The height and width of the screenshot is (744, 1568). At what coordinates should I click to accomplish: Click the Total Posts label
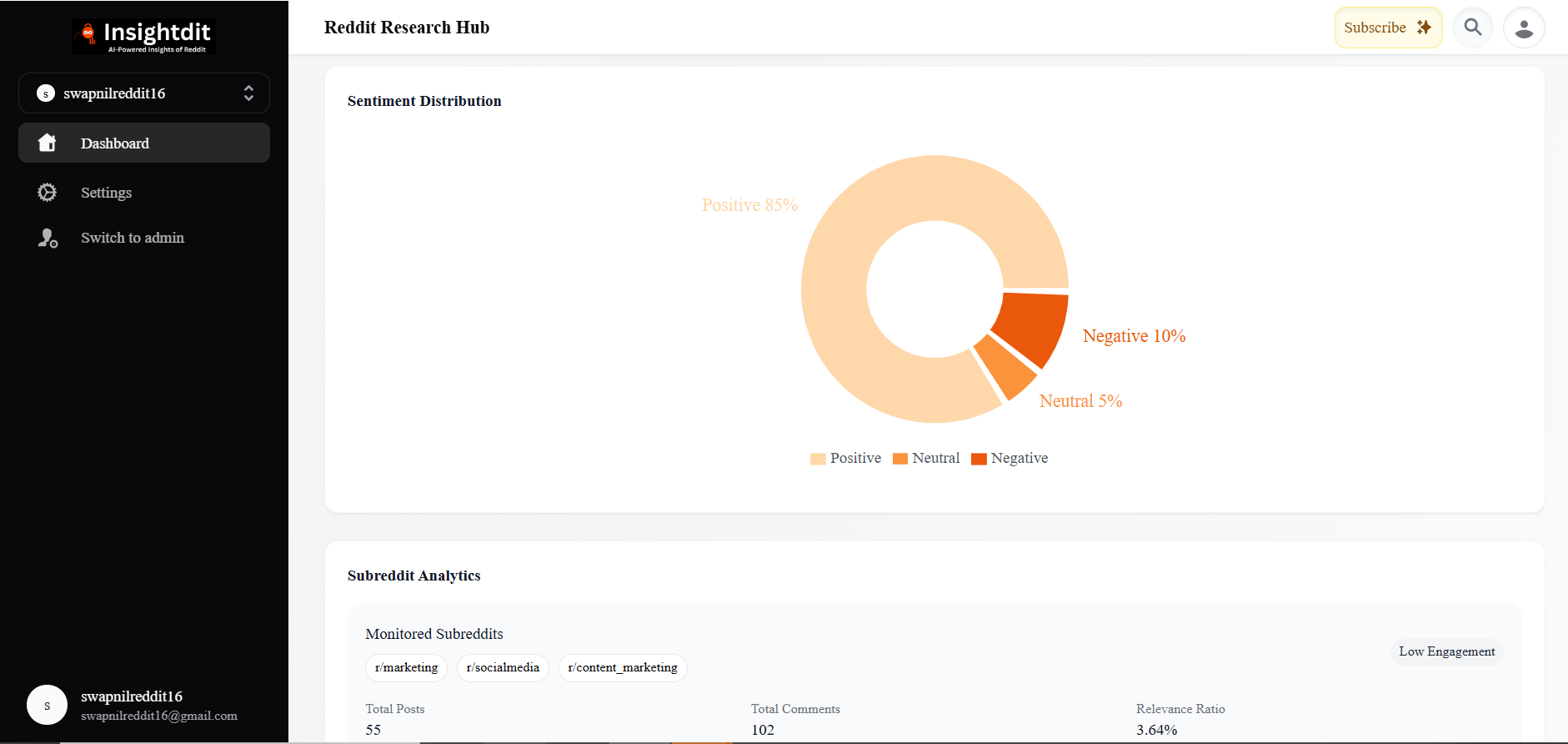click(x=395, y=709)
